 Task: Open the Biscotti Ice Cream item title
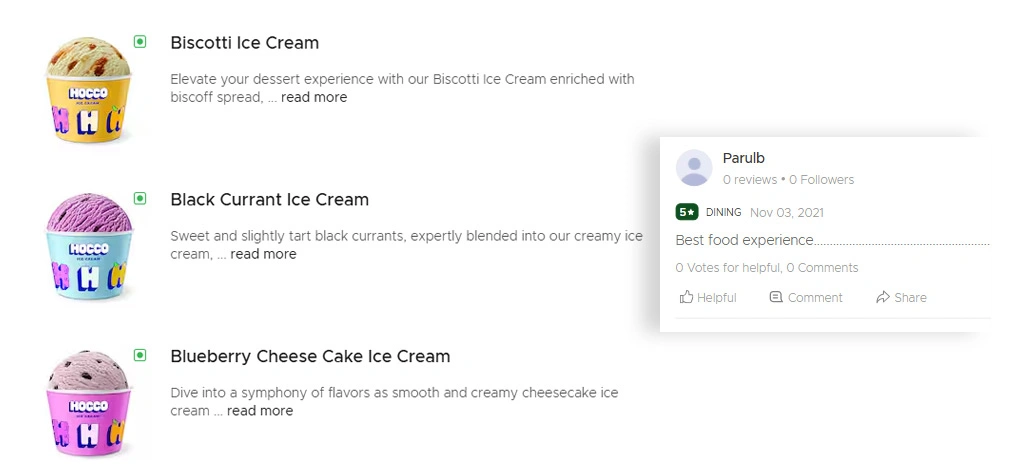click(x=245, y=43)
